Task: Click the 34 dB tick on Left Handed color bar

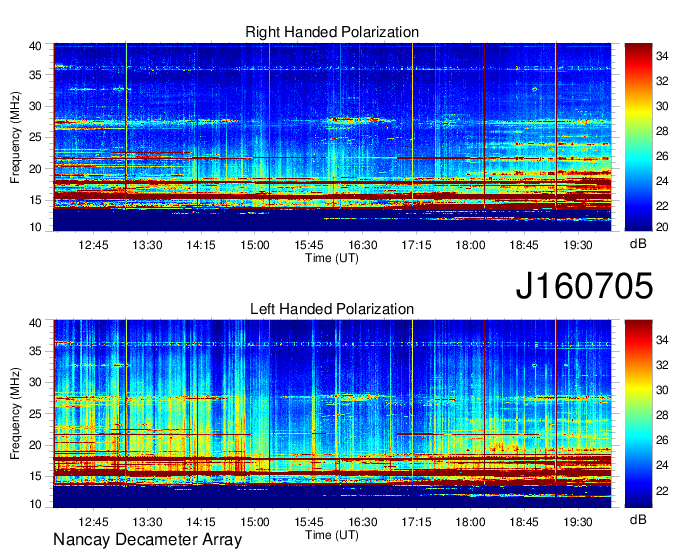Action: tap(662, 340)
